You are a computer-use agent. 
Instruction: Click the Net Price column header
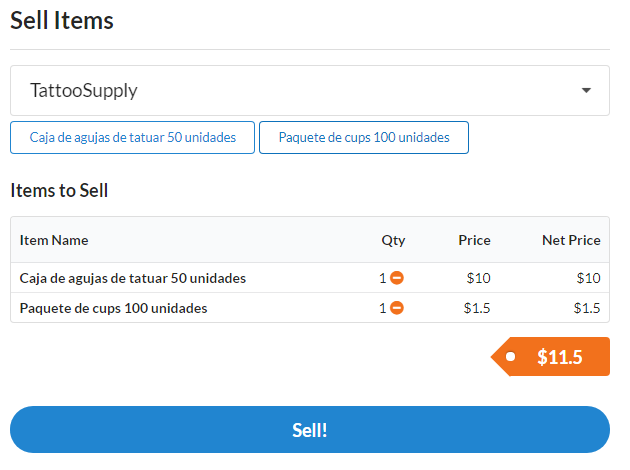click(x=571, y=240)
